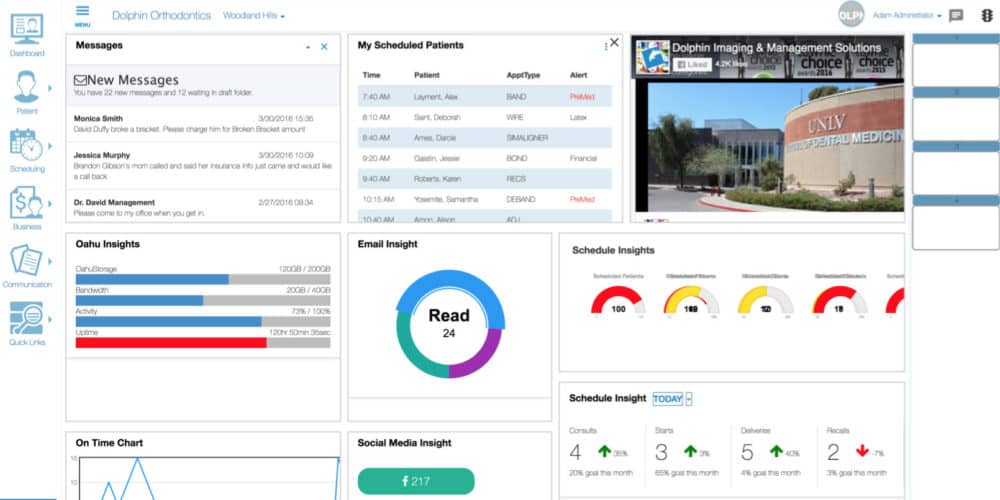1000x500 pixels.
Task: Open the Scheduling calendar icon
Action: tap(27, 145)
